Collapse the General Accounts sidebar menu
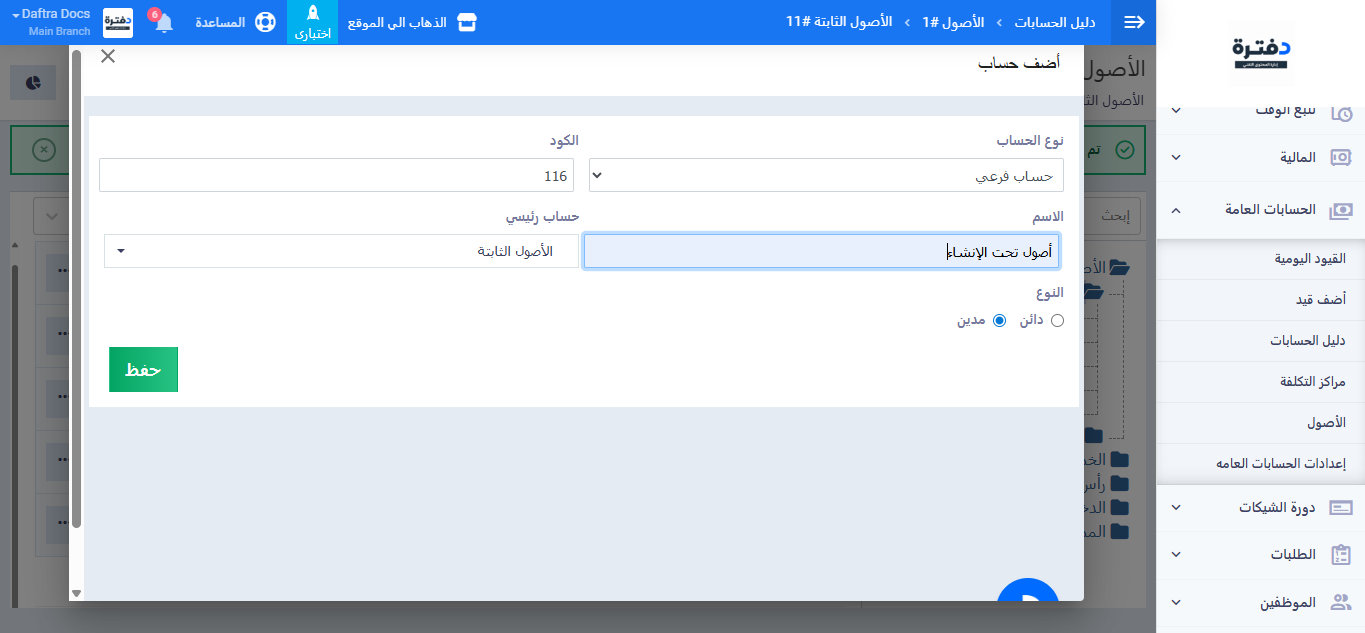Image resolution: width=1365 pixels, height=633 pixels. click(x=1261, y=210)
